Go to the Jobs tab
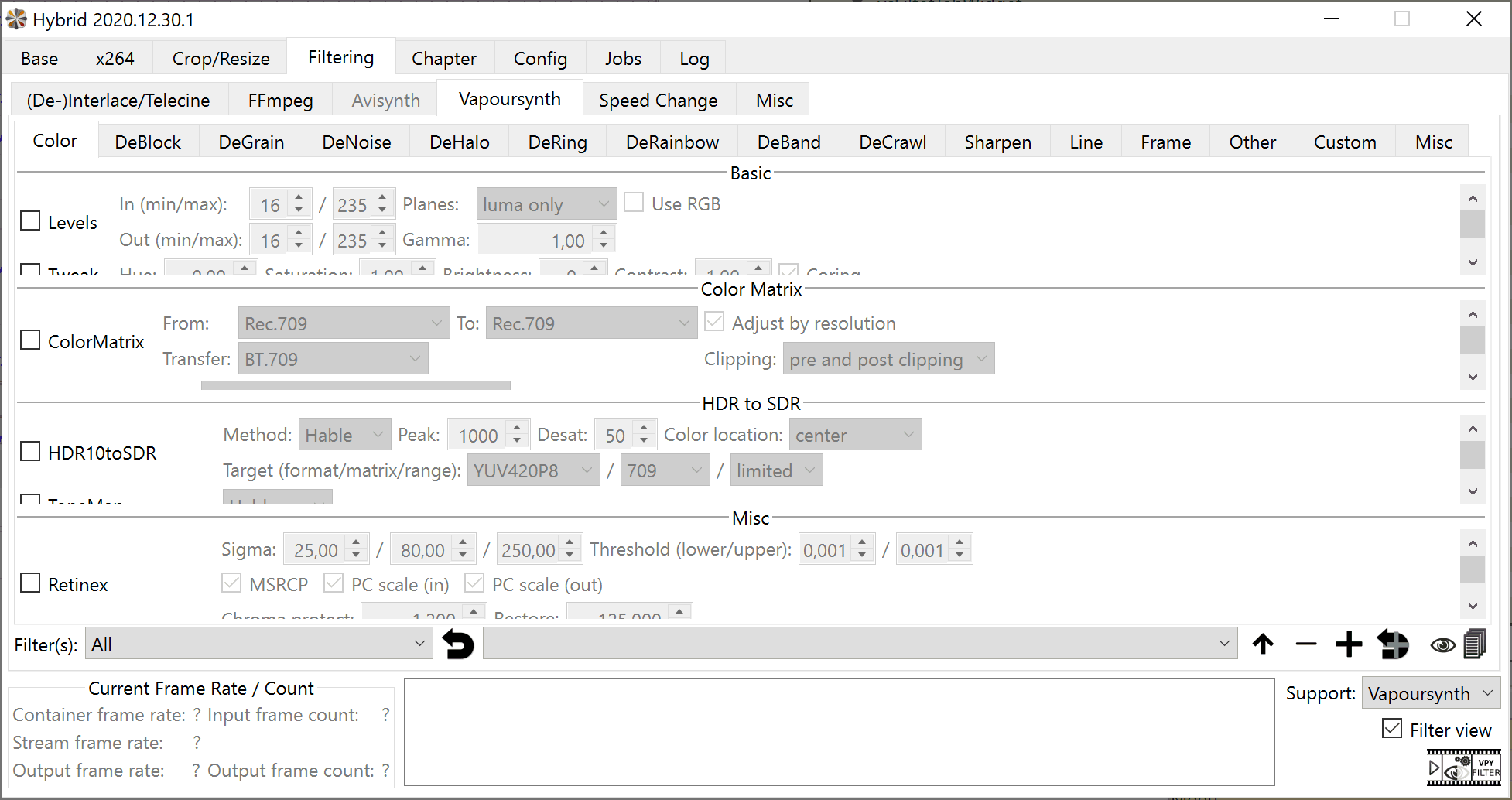The image size is (1512, 800). point(623,59)
